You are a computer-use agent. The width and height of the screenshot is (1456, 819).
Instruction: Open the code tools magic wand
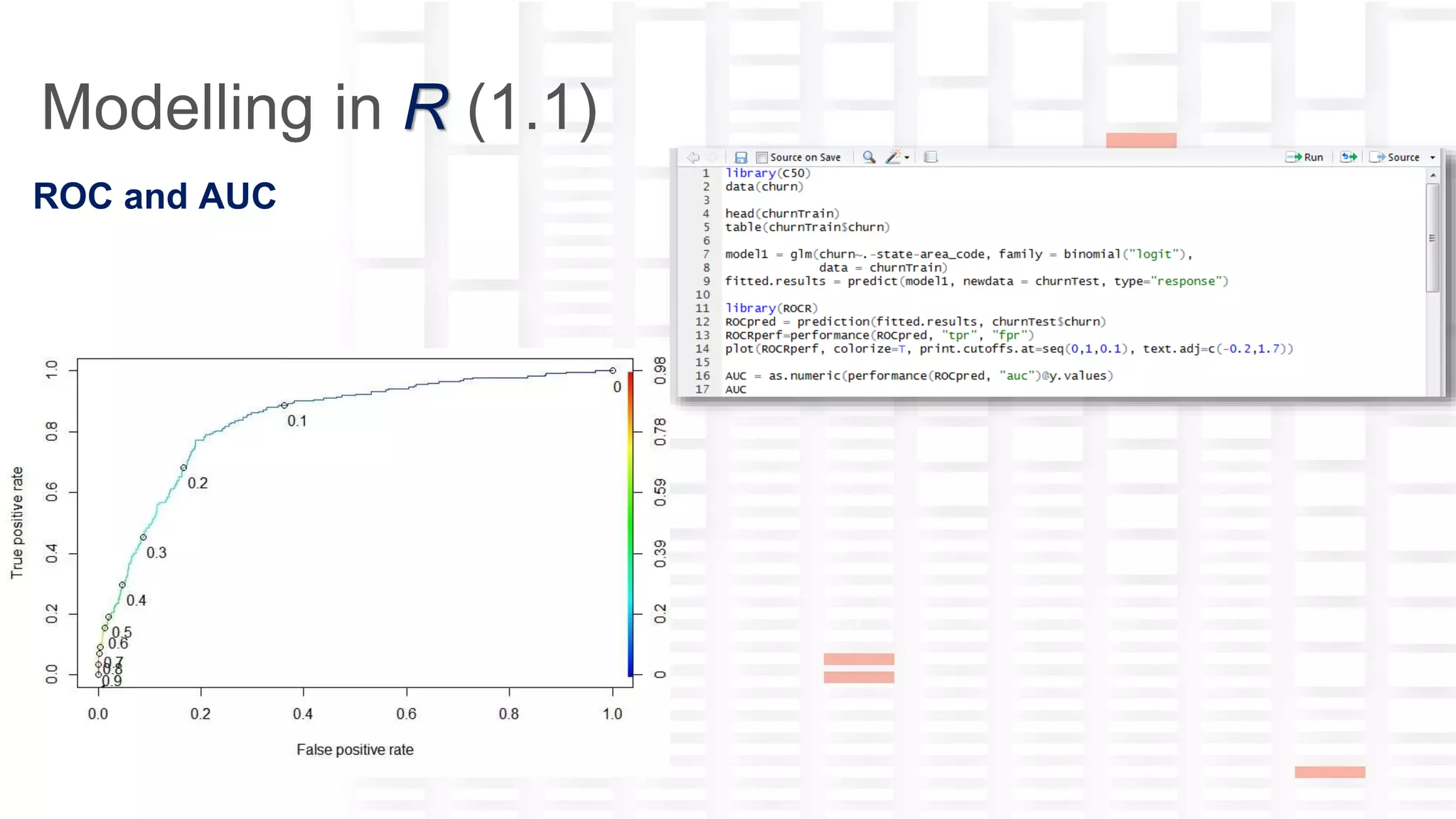coord(893,157)
